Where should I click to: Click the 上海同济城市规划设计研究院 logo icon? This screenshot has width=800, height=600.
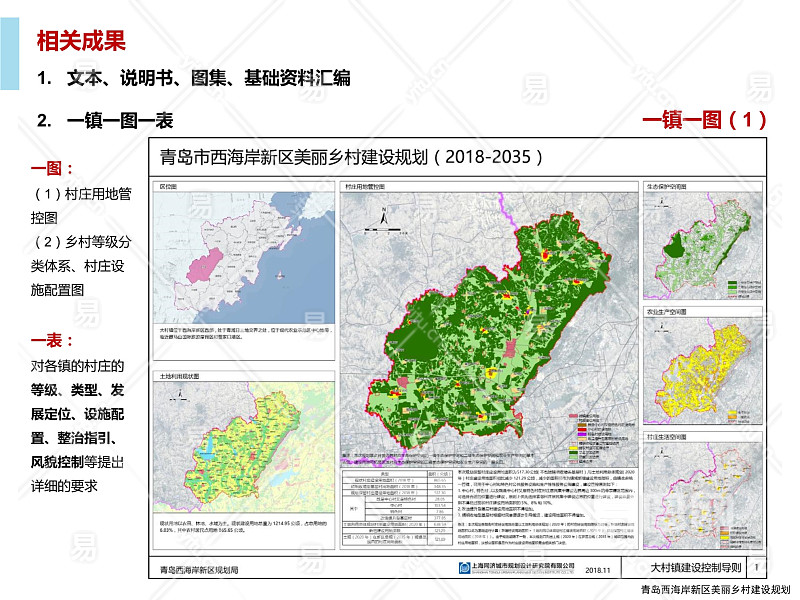[464, 568]
